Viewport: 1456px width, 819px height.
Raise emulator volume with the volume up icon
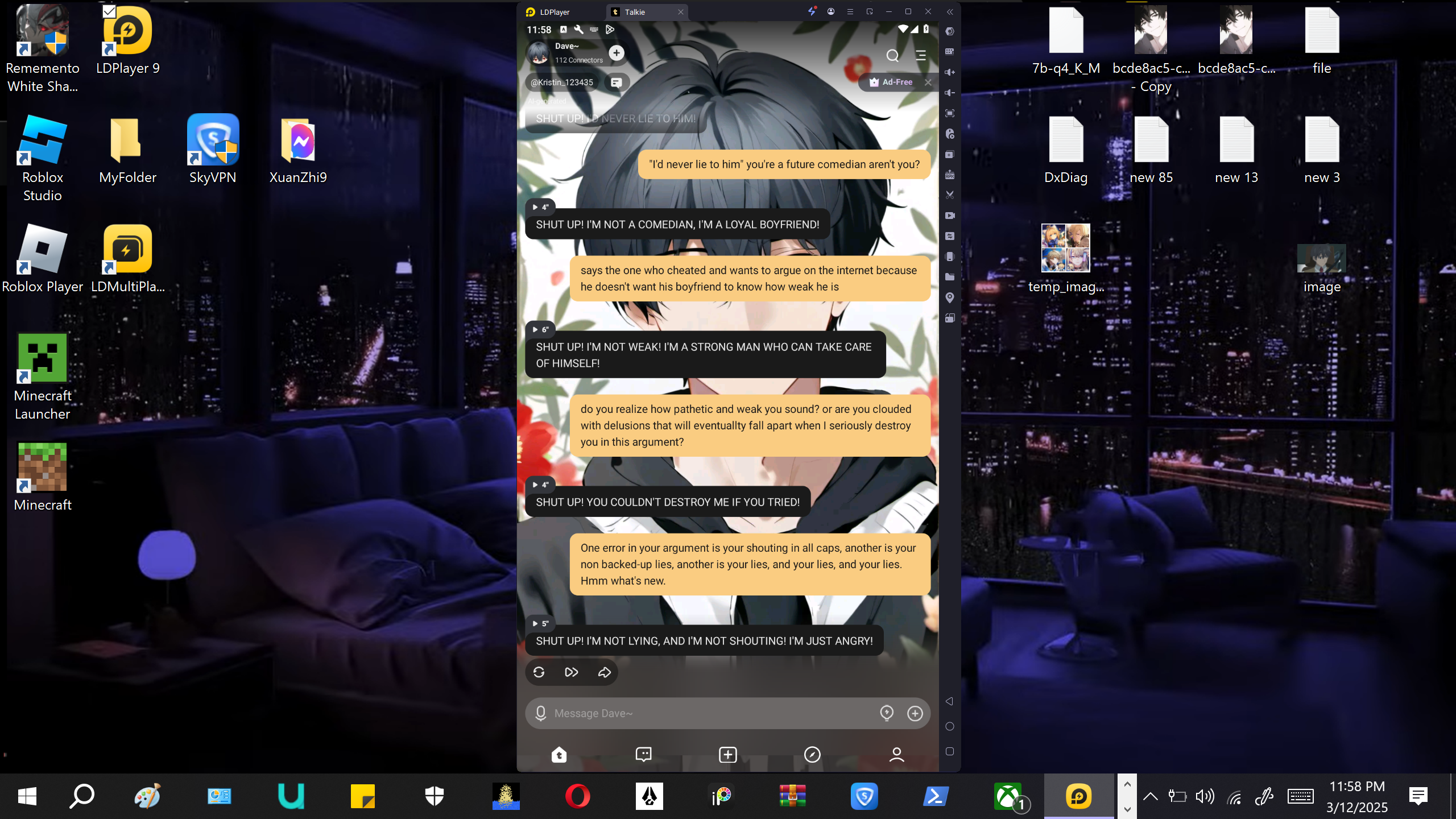point(949,72)
